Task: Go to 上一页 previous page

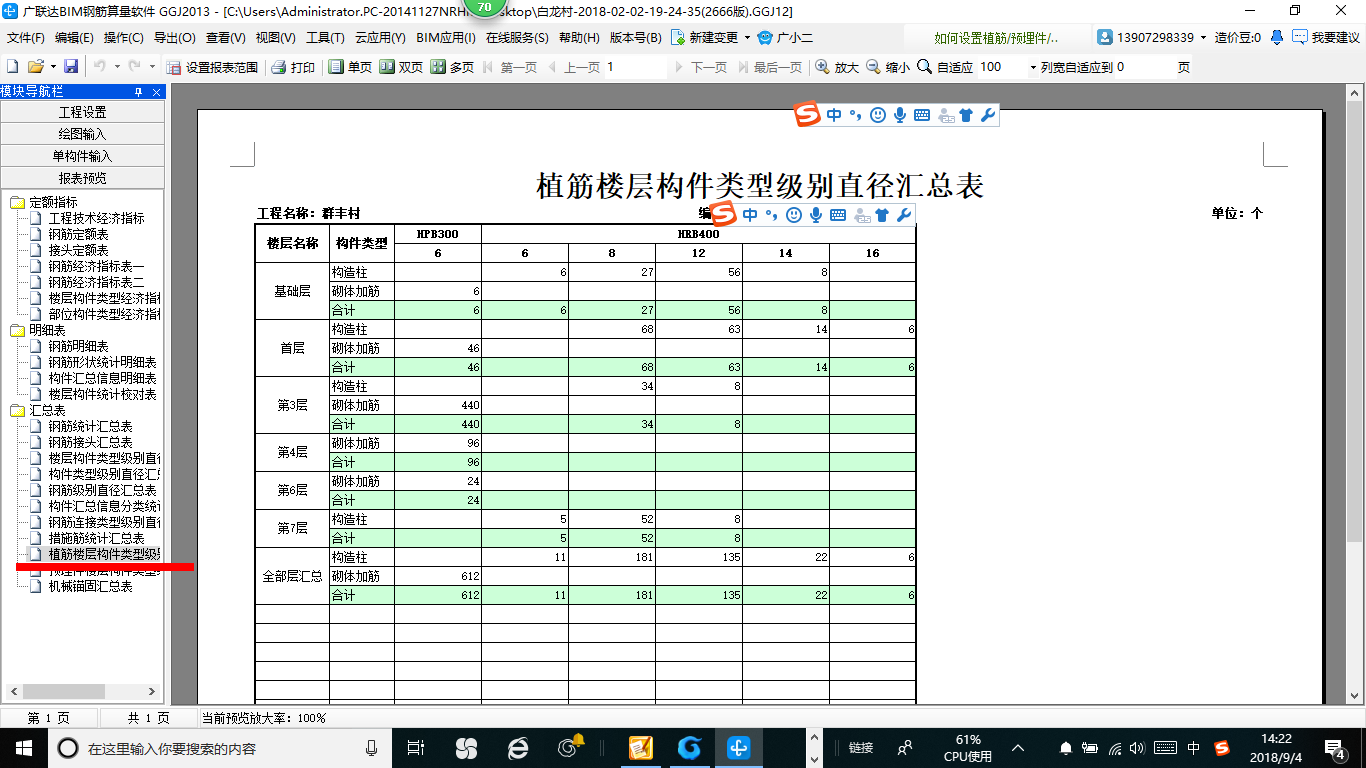Action: pos(573,67)
